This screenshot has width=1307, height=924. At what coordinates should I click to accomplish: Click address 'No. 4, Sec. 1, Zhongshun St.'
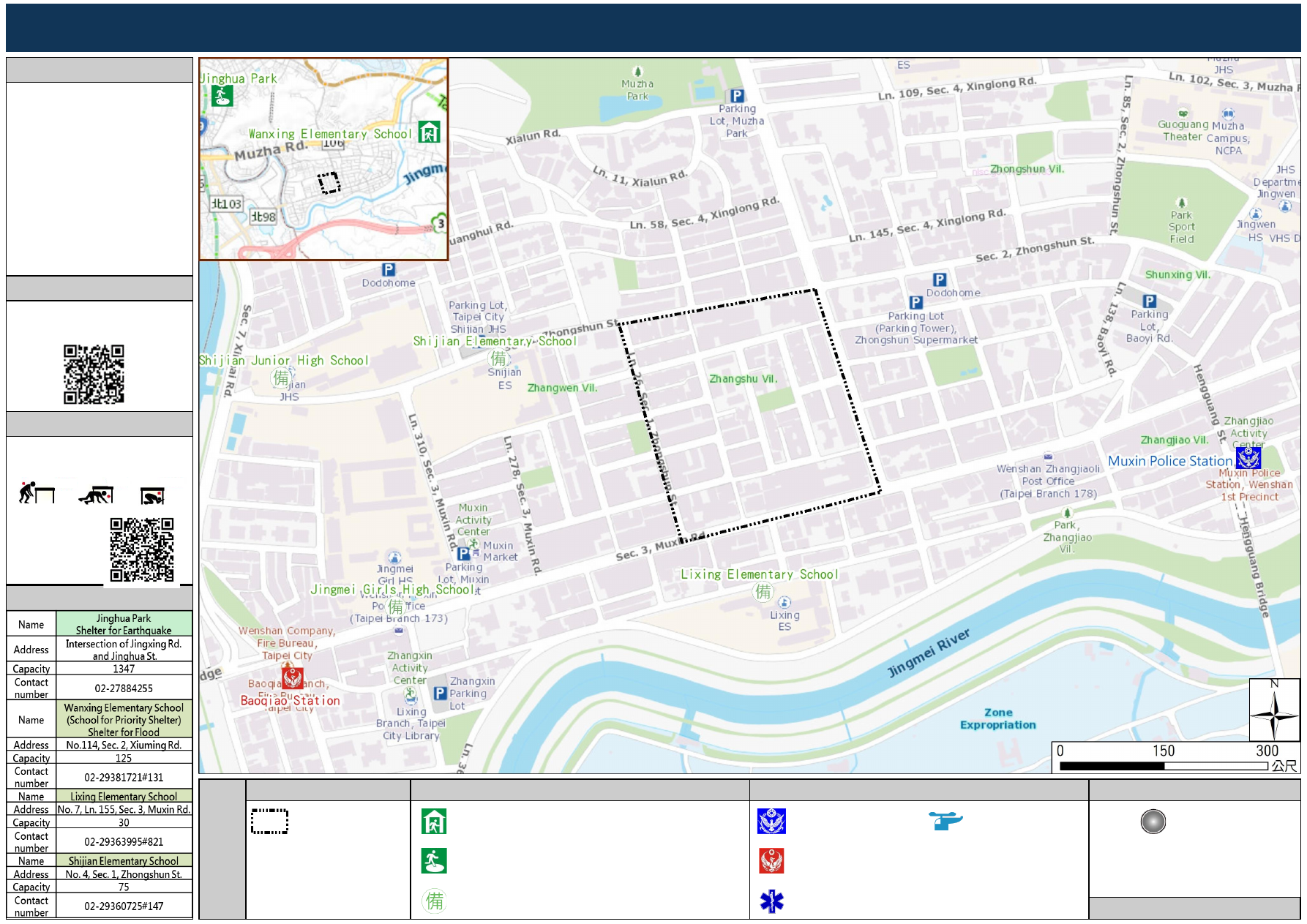(124, 874)
